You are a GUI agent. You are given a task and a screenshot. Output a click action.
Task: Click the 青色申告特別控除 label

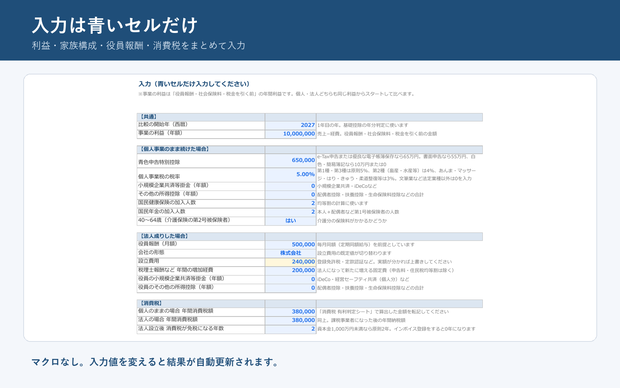pos(159,162)
